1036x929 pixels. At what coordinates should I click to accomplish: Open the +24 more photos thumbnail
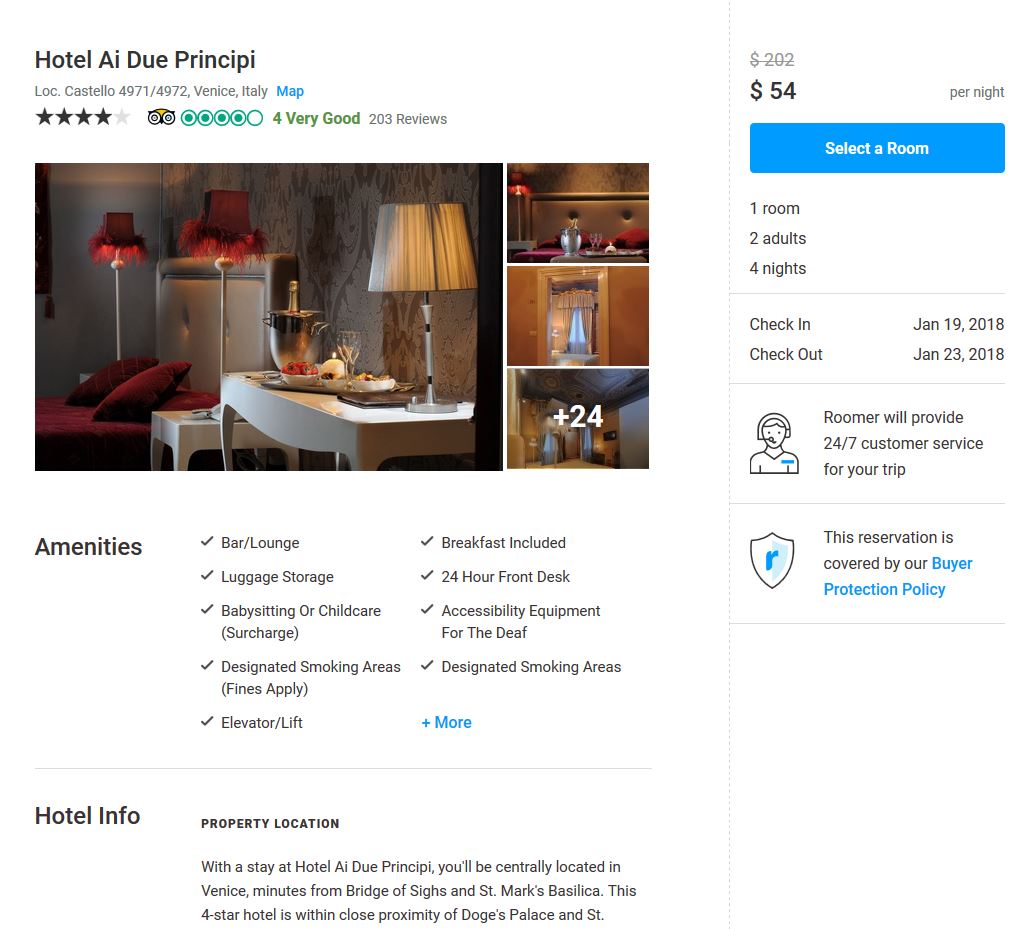tap(577, 419)
